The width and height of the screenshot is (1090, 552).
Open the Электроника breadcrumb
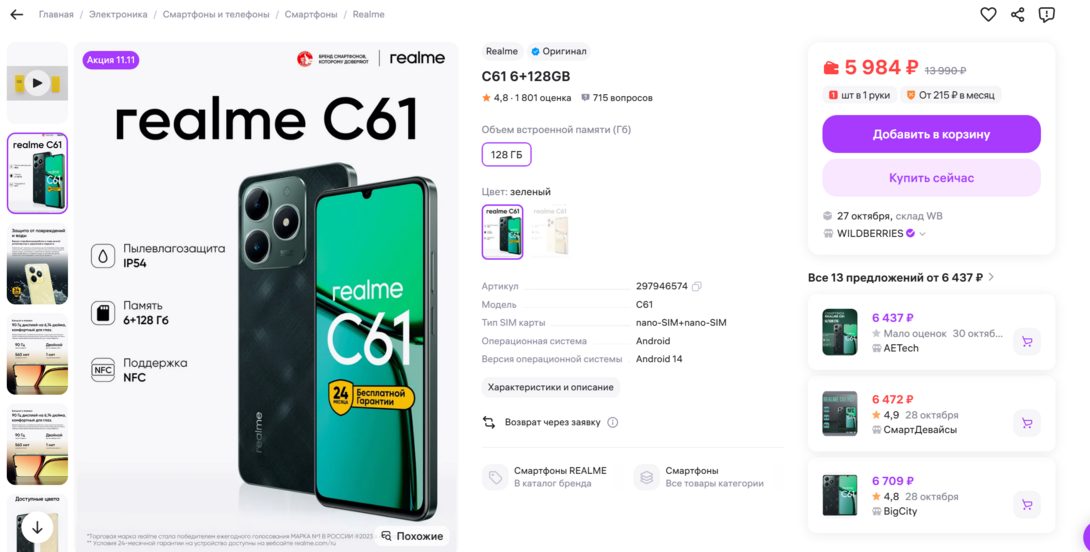point(118,15)
